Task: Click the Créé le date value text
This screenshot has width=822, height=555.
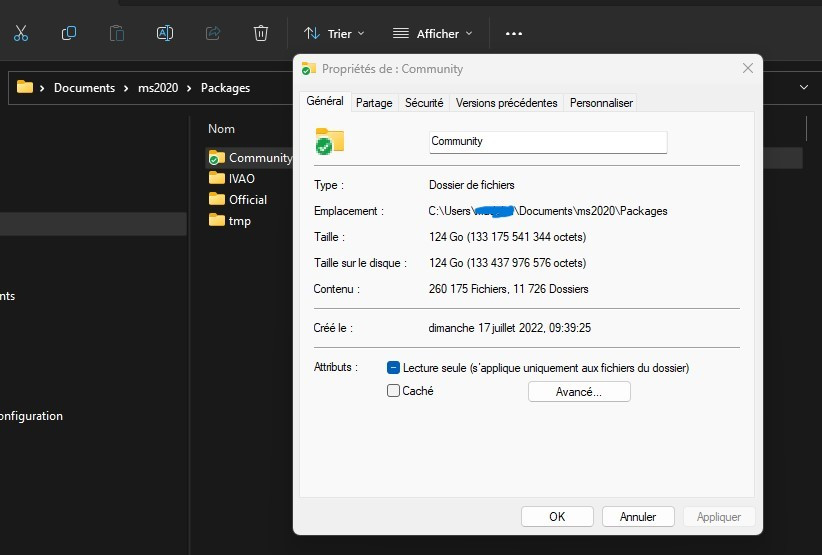Action: [x=510, y=328]
